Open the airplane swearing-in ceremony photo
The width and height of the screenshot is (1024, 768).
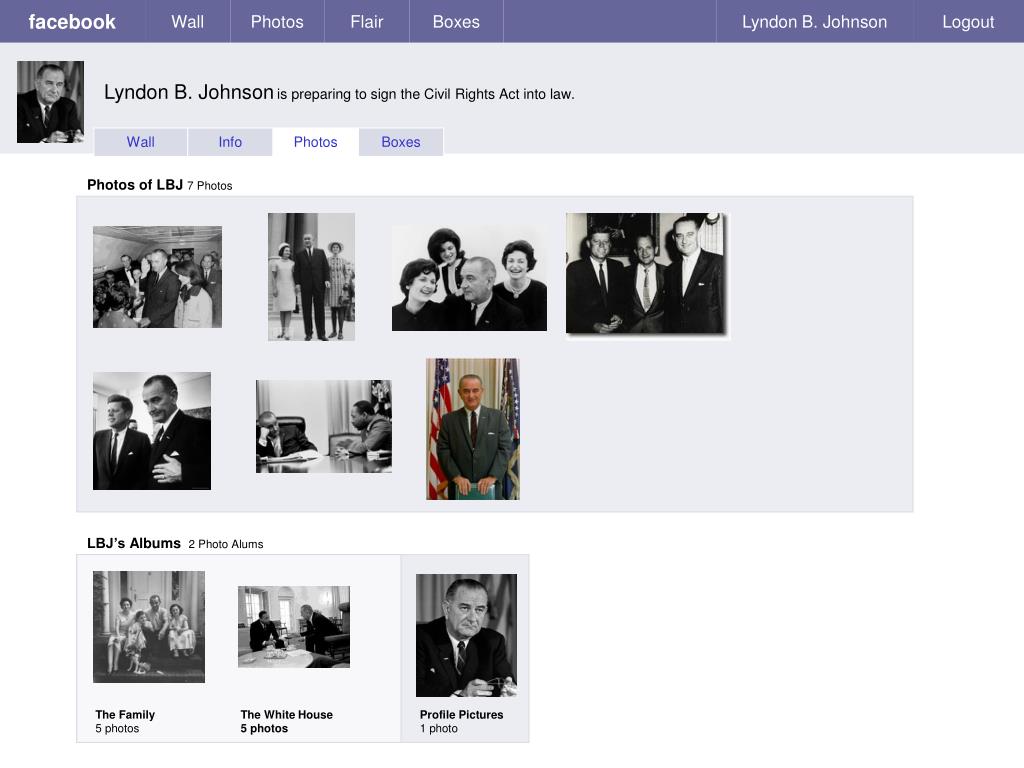pos(157,277)
